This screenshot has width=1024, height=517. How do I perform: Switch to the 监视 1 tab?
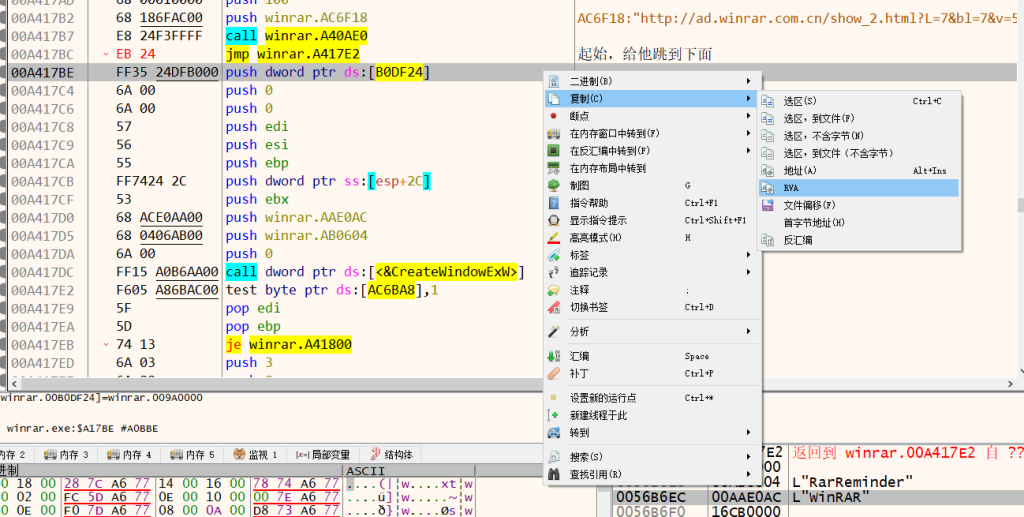pyautogui.click(x=256, y=454)
